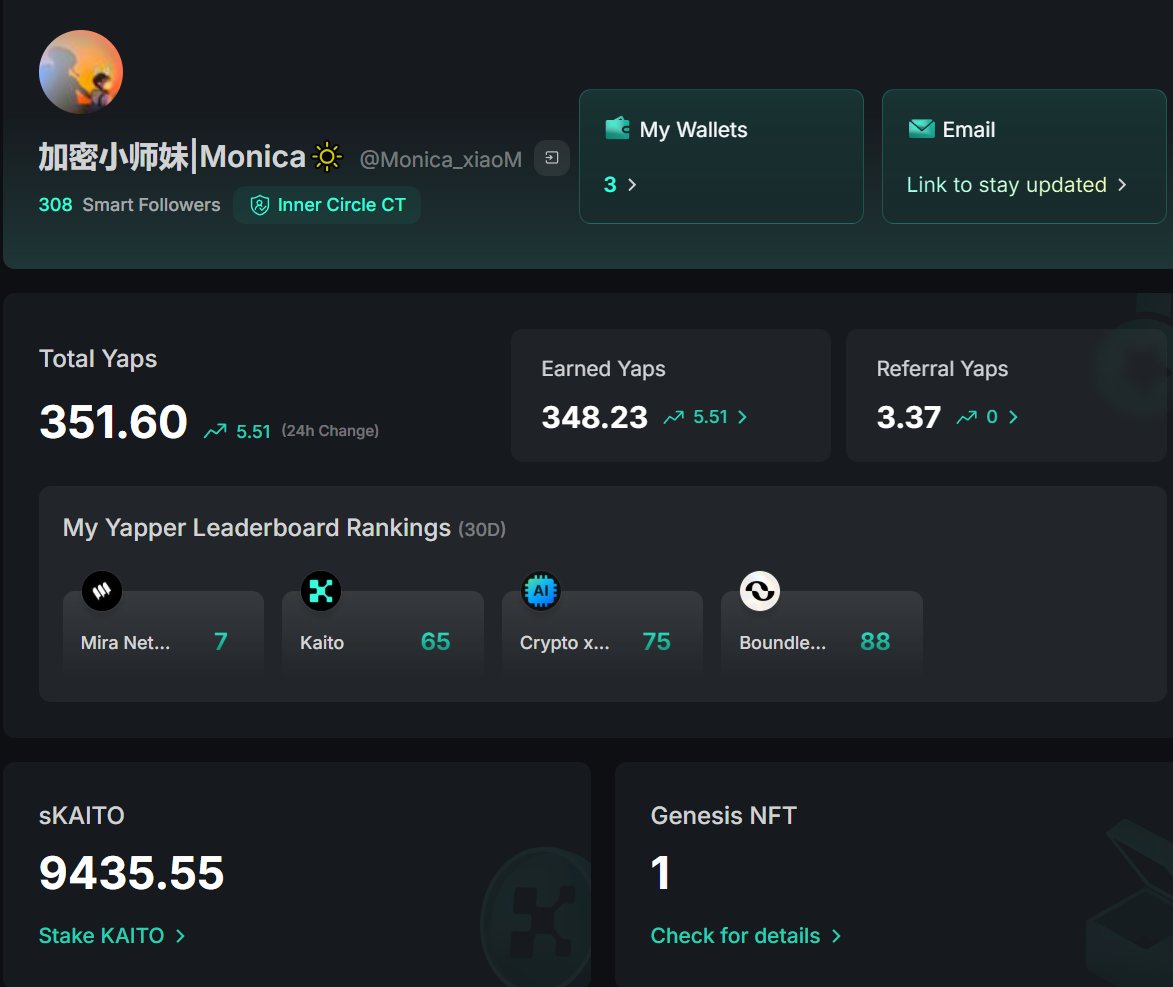Click the profile avatar picture

tap(81, 72)
